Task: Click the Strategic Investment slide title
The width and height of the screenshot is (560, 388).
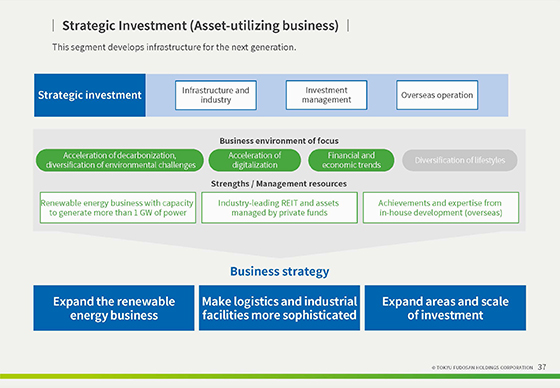Action: (x=200, y=26)
